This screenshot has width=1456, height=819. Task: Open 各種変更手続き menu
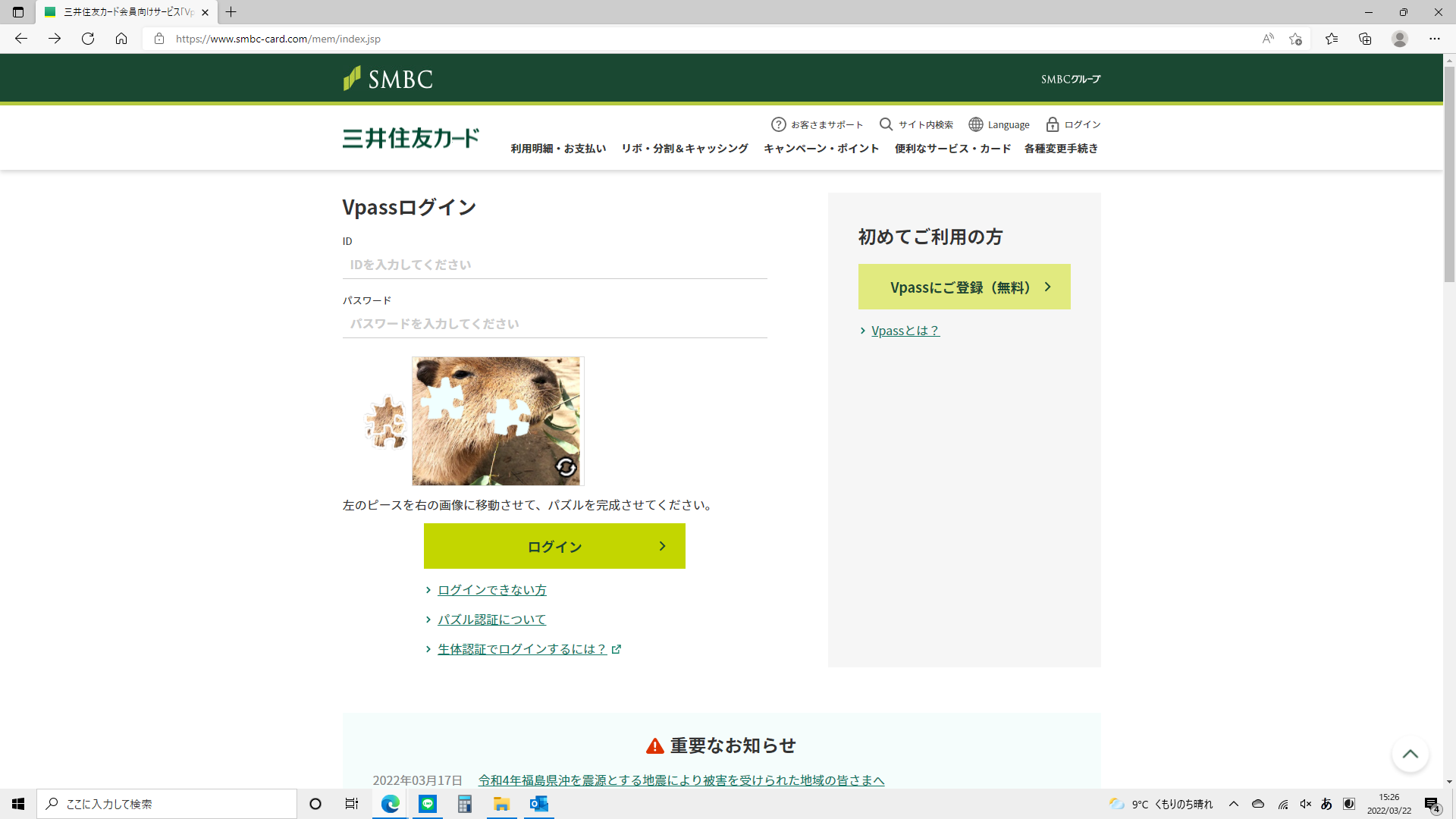click(x=1061, y=149)
